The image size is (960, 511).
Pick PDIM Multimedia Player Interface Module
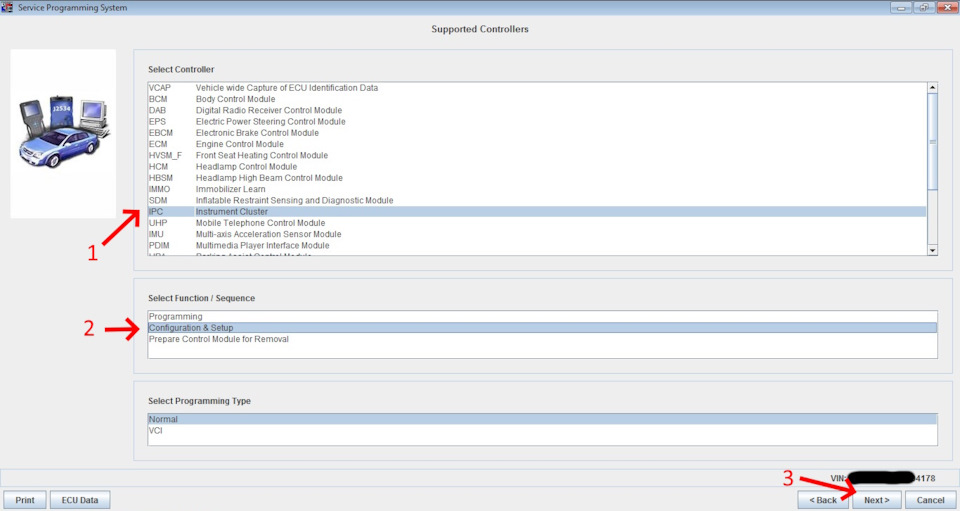click(537, 245)
